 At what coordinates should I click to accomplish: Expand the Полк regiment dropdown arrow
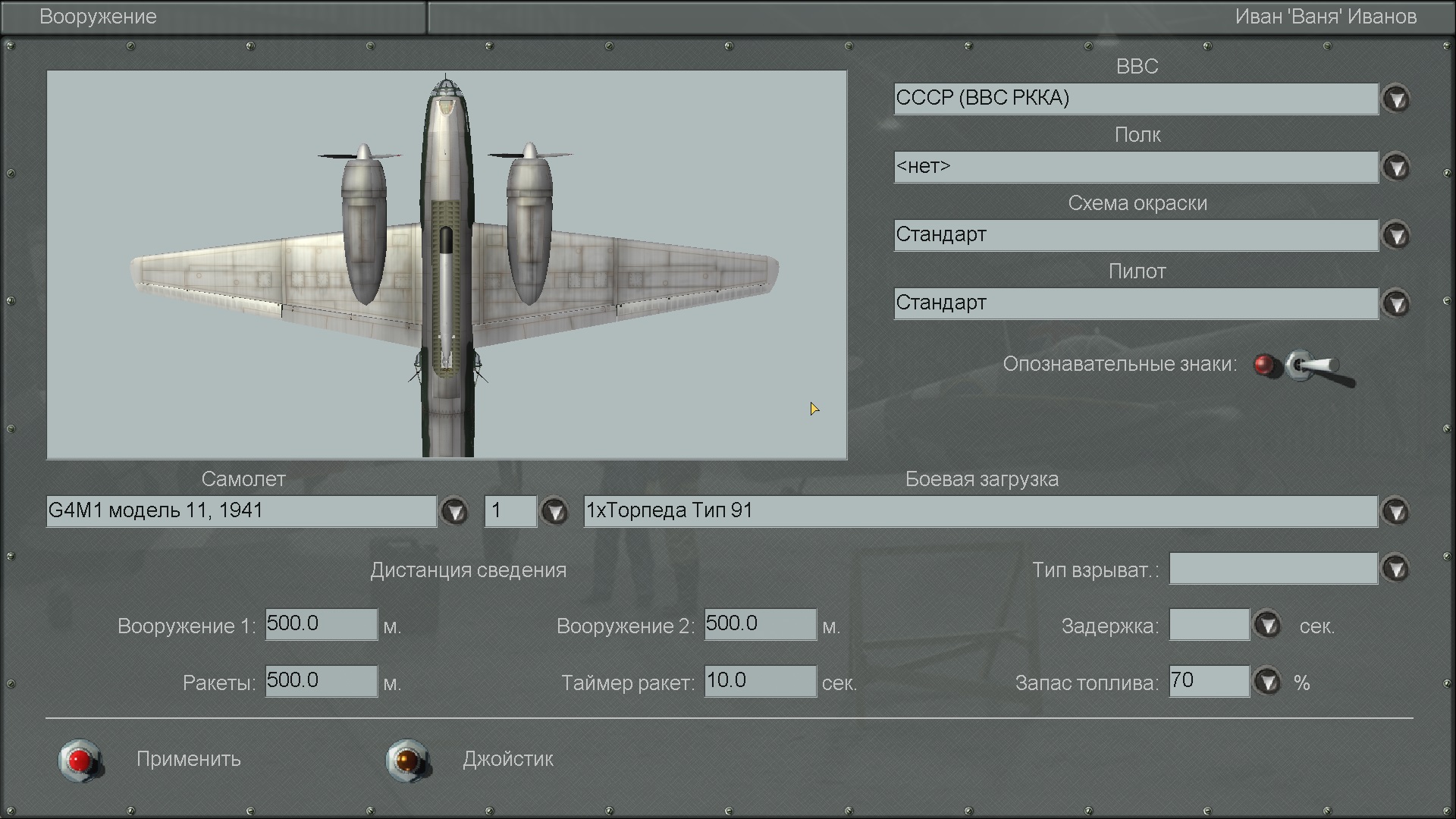click(x=1396, y=168)
